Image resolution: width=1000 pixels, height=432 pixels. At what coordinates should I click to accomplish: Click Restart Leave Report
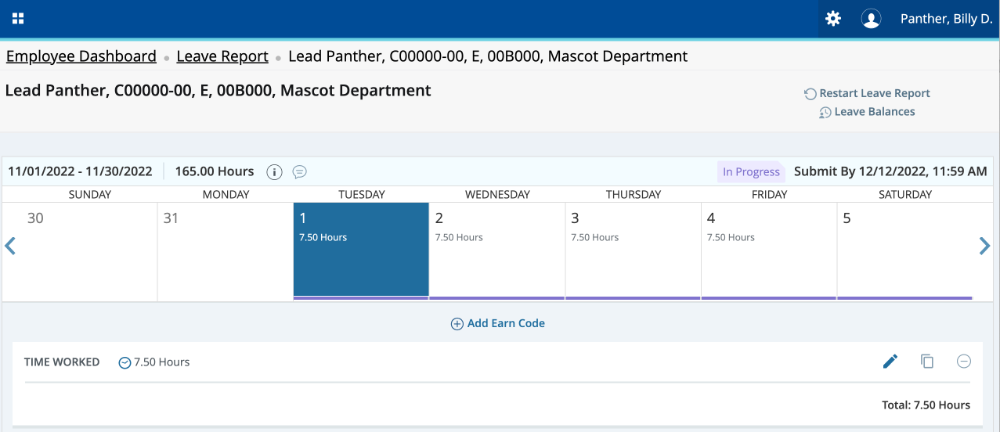click(867, 93)
